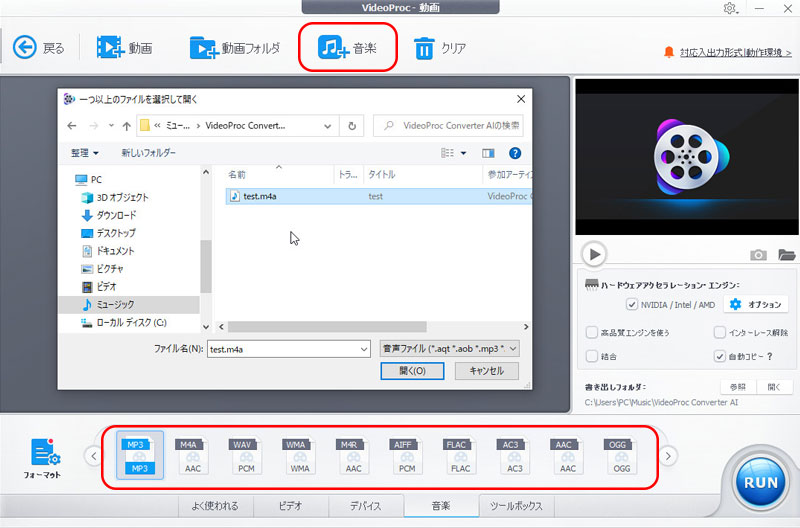Choose the AAC format icon
Viewport: 800px width, 528px height.
pos(568,456)
